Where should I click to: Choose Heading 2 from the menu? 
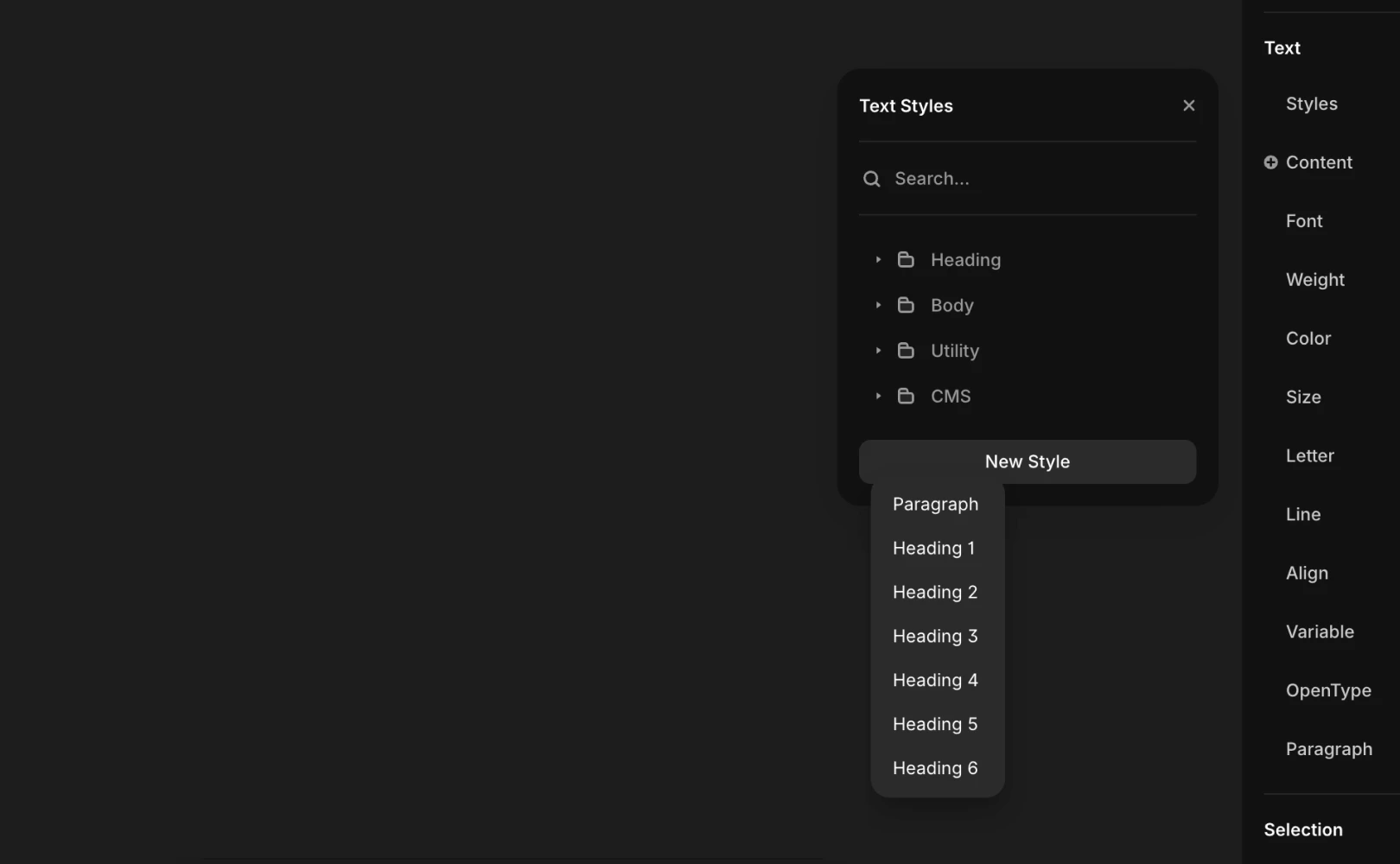coord(938,592)
